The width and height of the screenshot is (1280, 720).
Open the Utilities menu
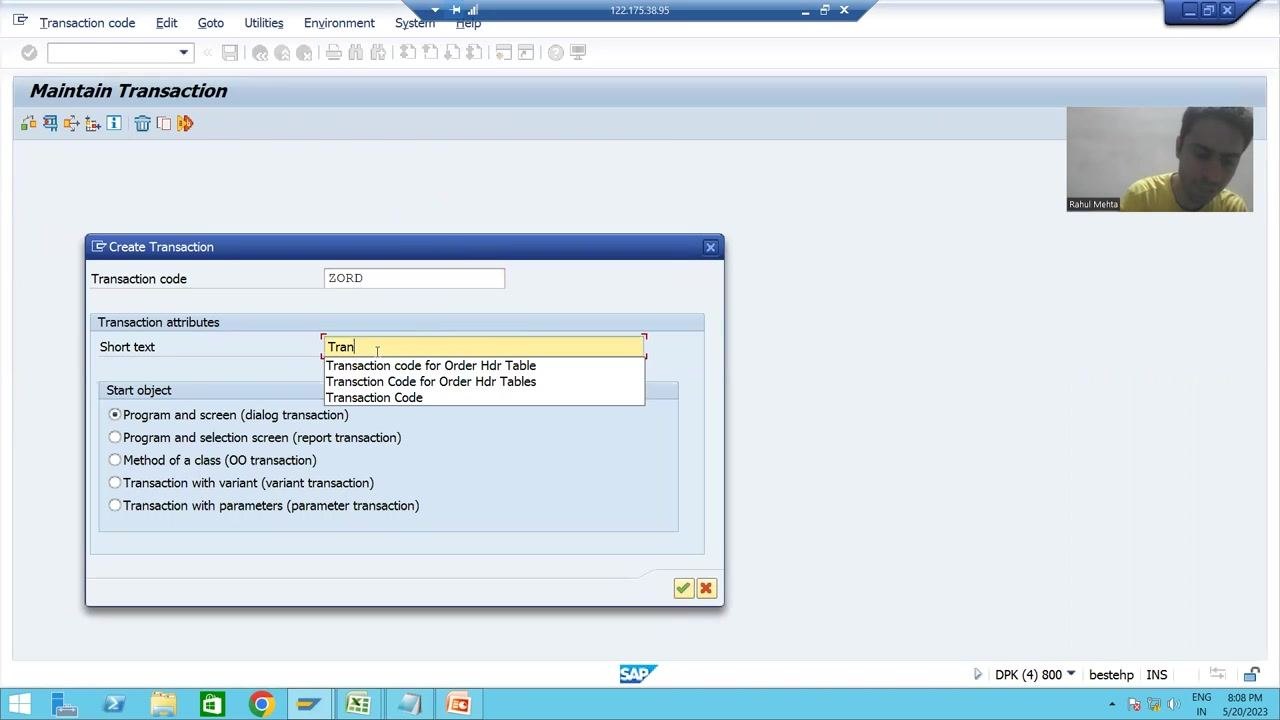[264, 23]
